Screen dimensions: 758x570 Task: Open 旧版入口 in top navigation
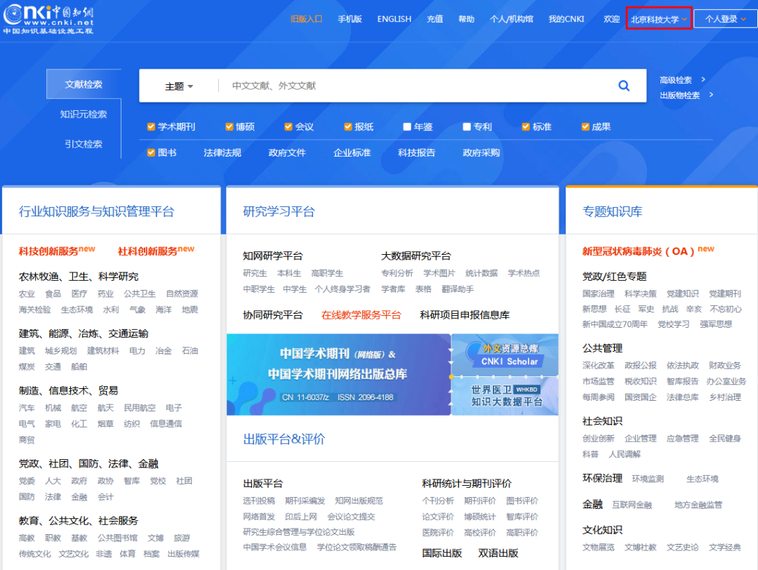pos(306,19)
